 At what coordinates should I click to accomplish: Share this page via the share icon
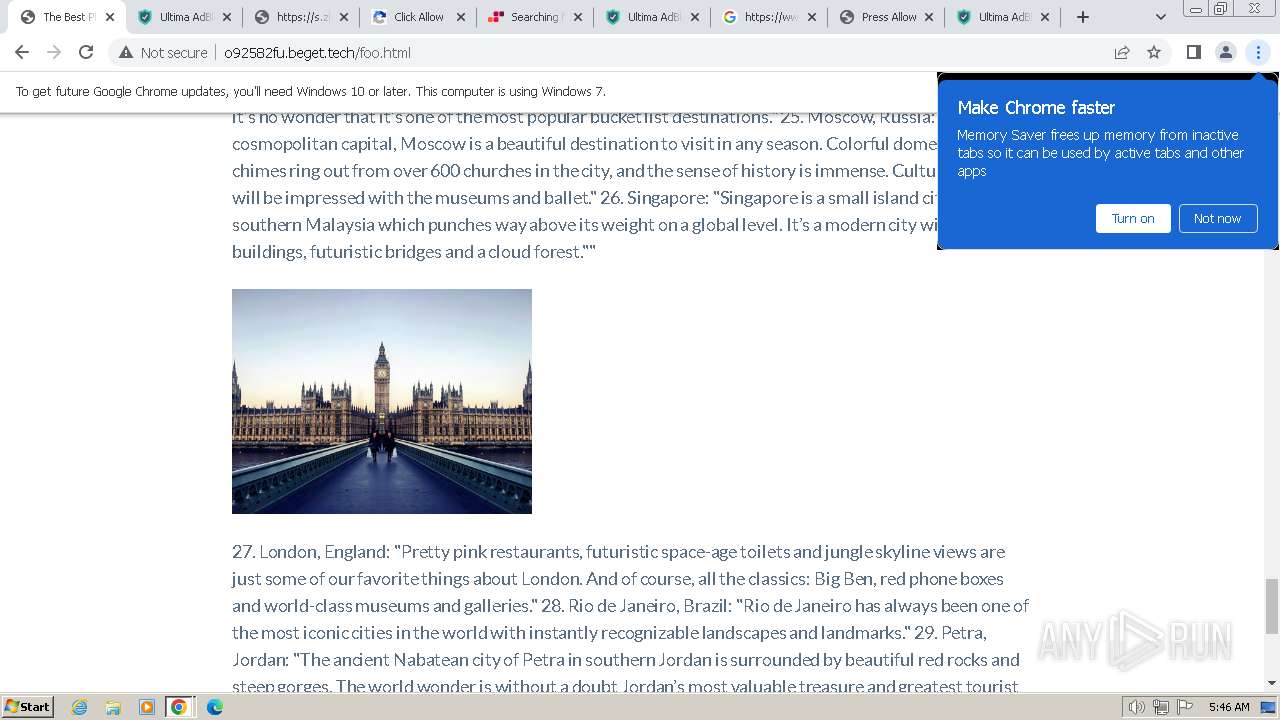pos(1122,53)
